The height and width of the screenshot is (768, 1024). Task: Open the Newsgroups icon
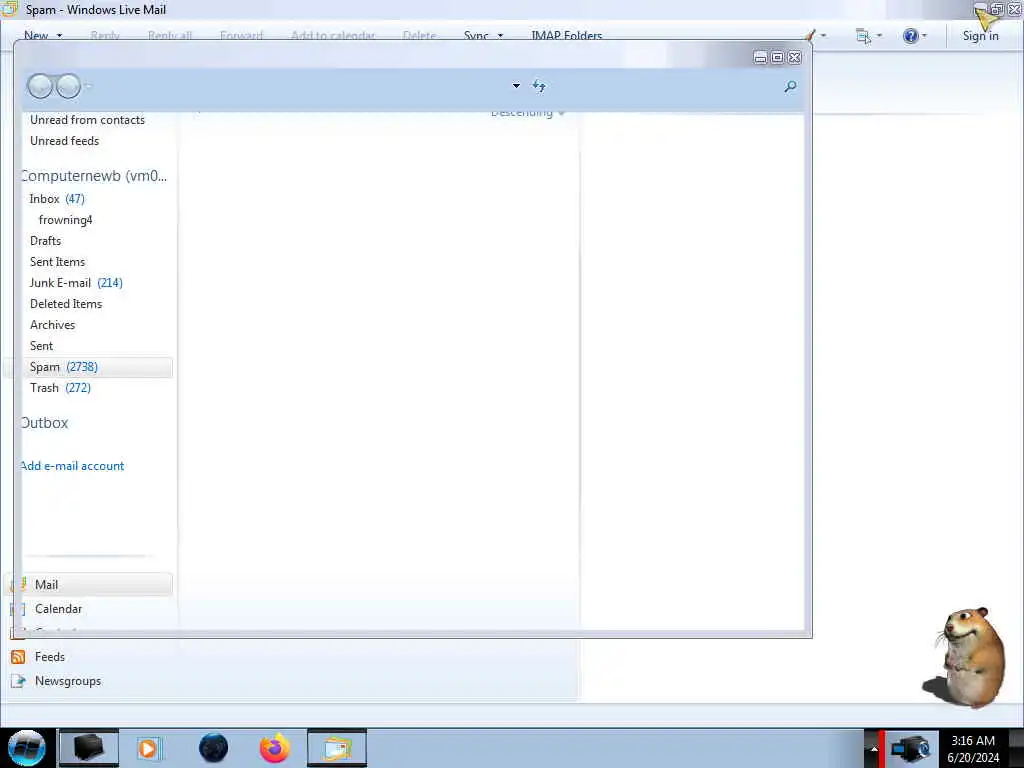click(18, 681)
